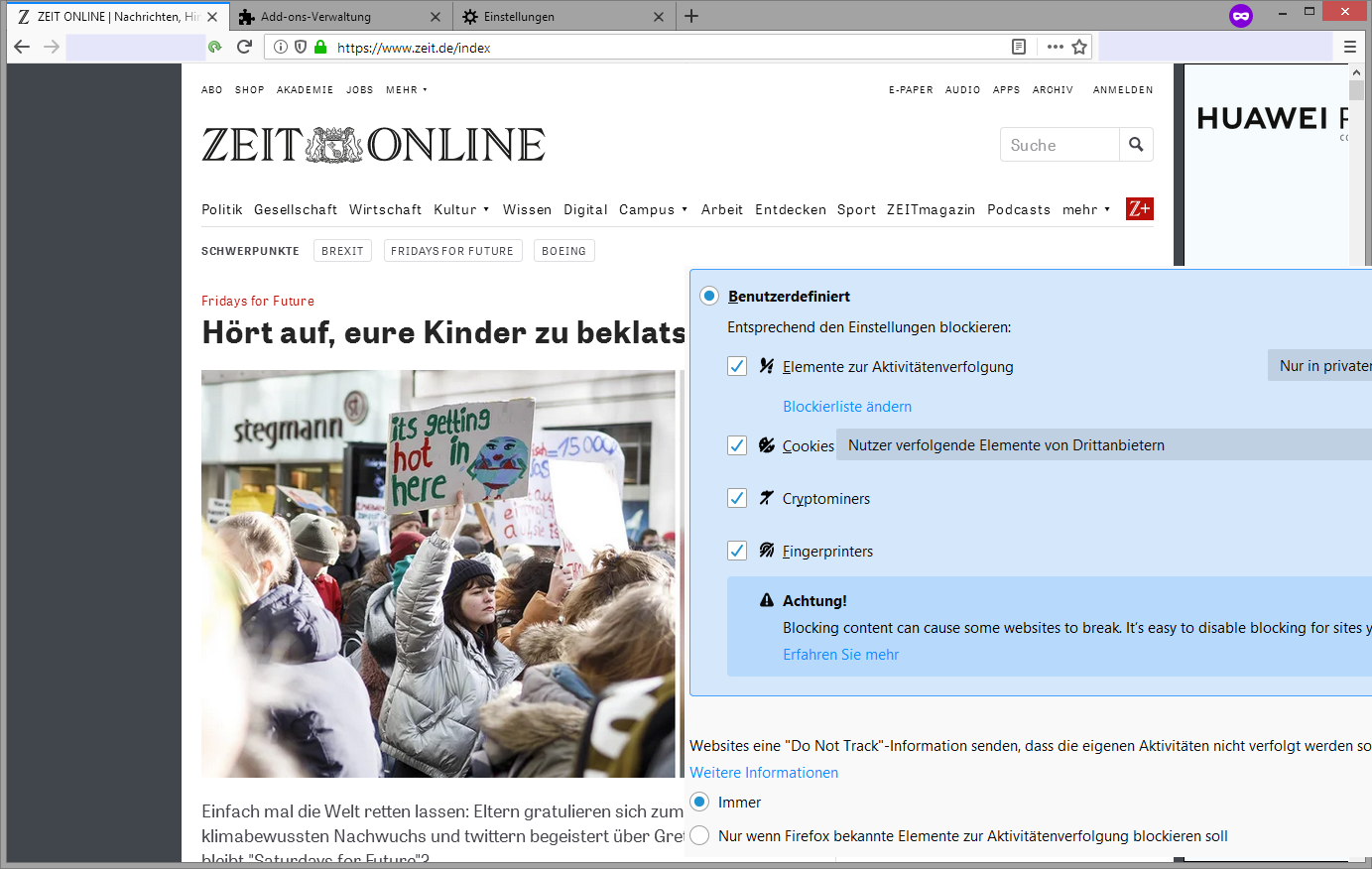Expand the MEHR dropdown in top bar
1372x869 pixels.
[407, 90]
